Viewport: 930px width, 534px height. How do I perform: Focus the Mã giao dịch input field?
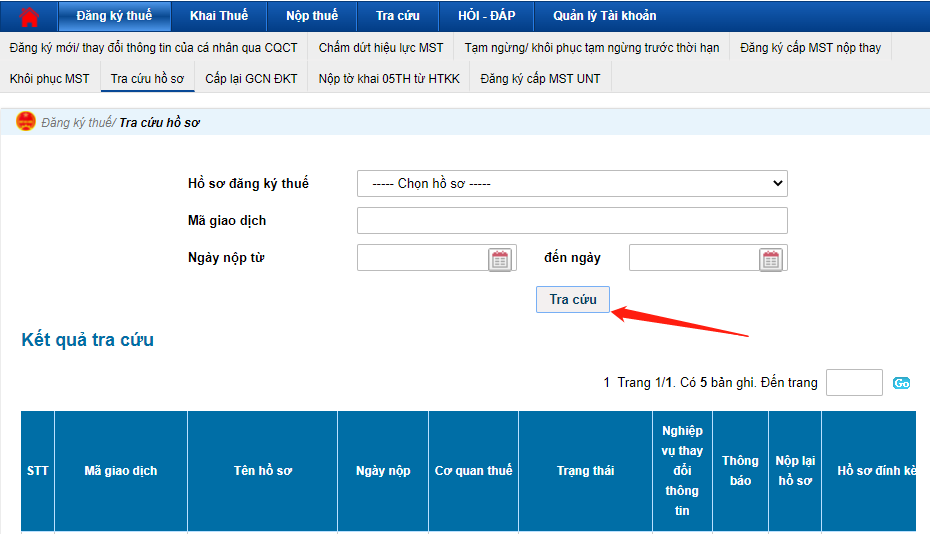[572, 221]
